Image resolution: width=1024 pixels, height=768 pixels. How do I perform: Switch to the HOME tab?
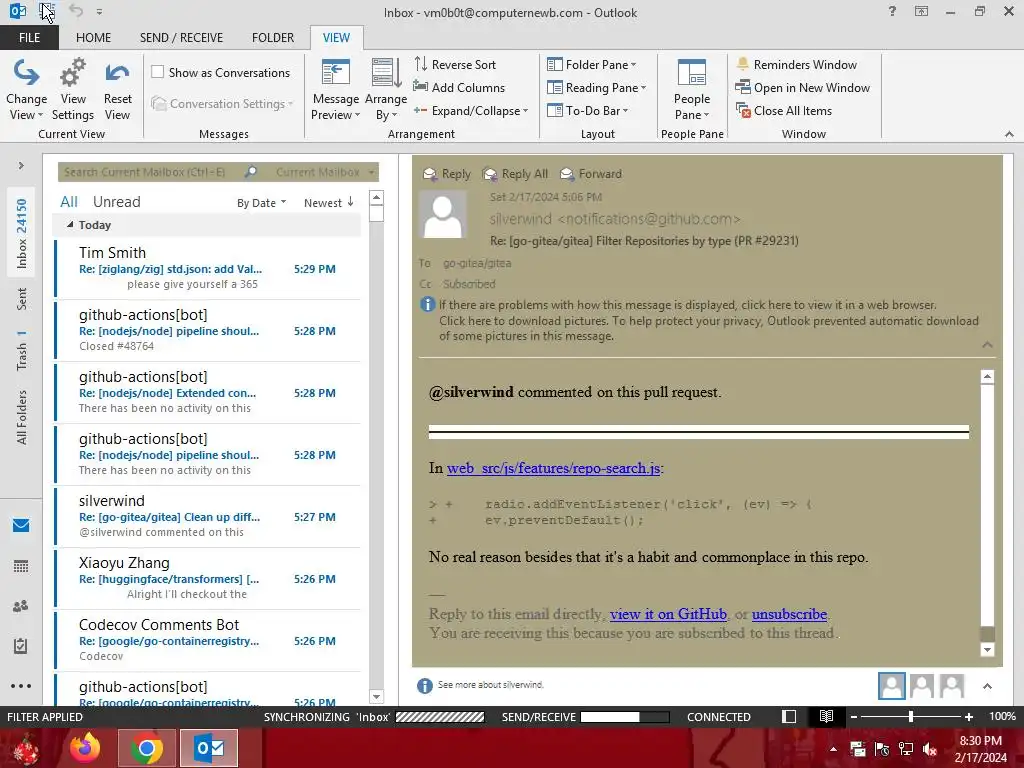pos(93,37)
